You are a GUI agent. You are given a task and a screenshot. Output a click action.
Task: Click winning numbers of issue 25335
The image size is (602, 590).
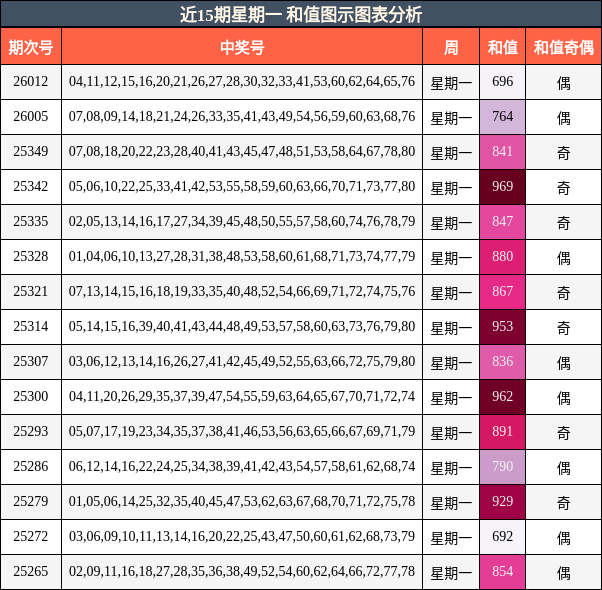[x=242, y=221]
